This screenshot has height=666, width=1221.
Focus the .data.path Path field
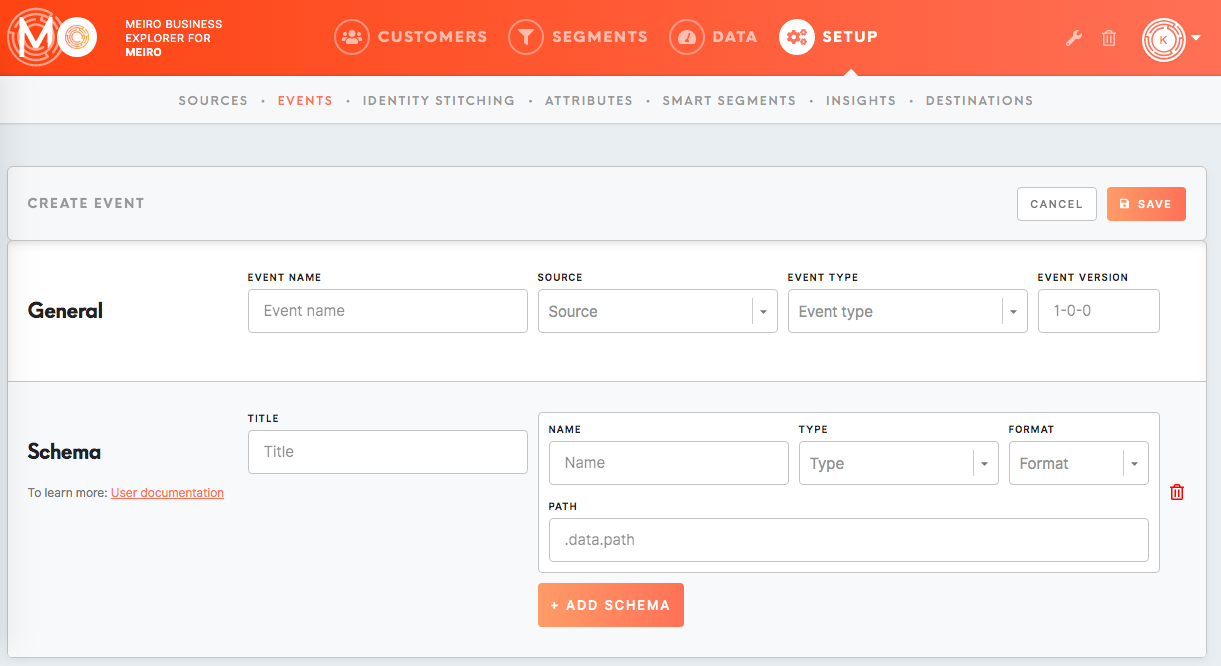click(849, 540)
